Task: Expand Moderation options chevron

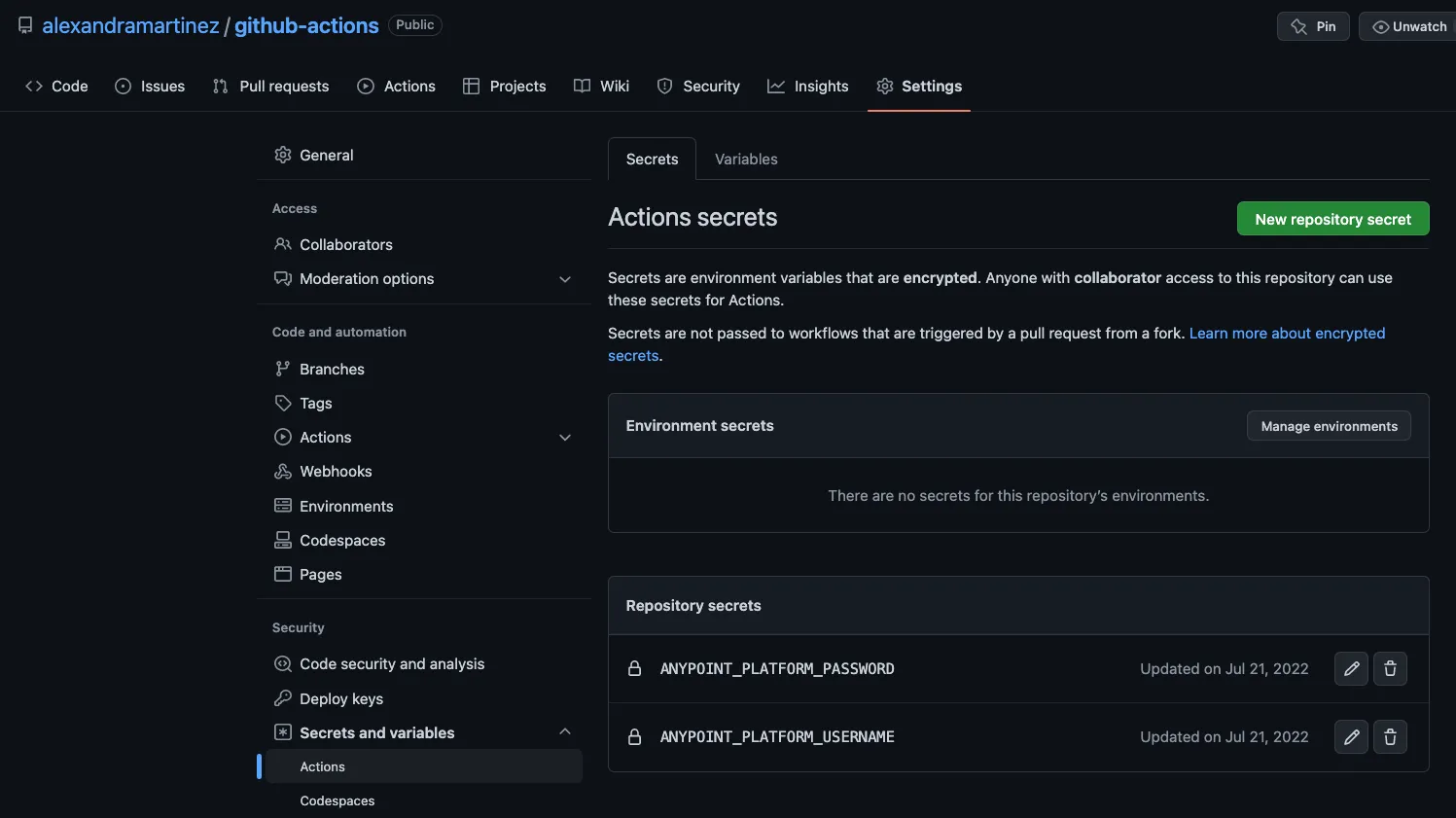Action: (x=565, y=279)
